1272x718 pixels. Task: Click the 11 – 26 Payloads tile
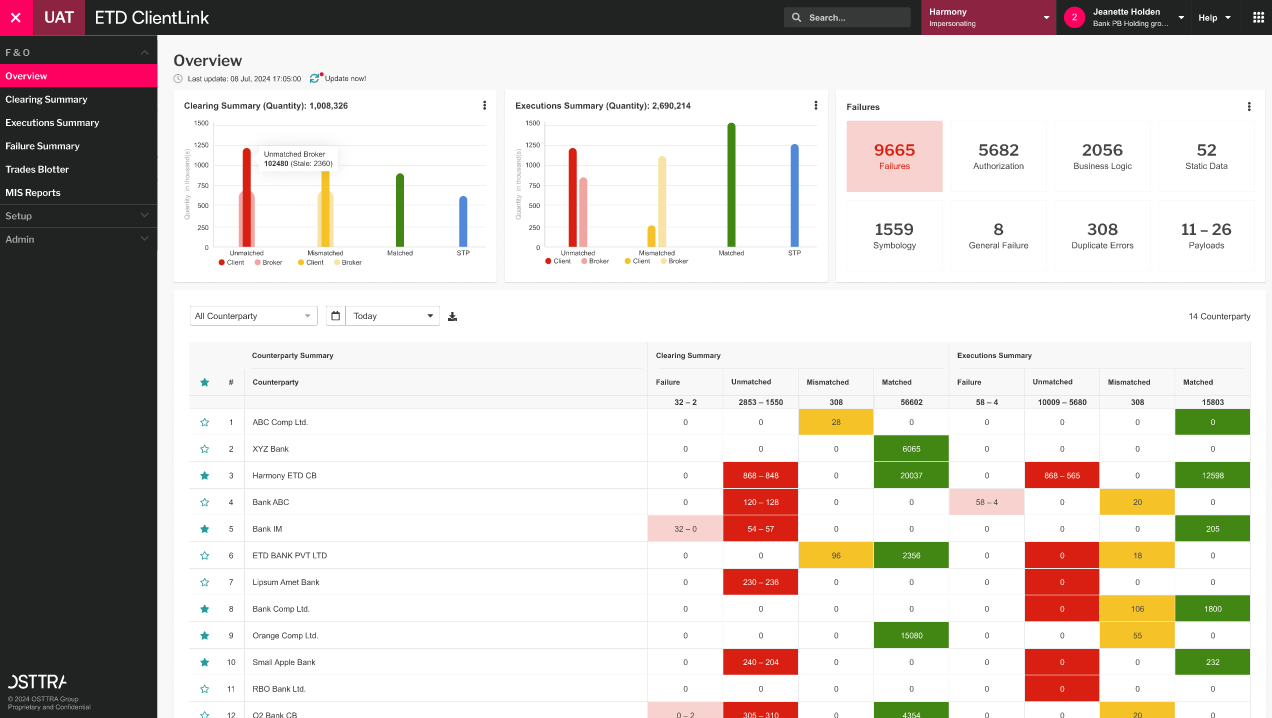(x=1206, y=235)
